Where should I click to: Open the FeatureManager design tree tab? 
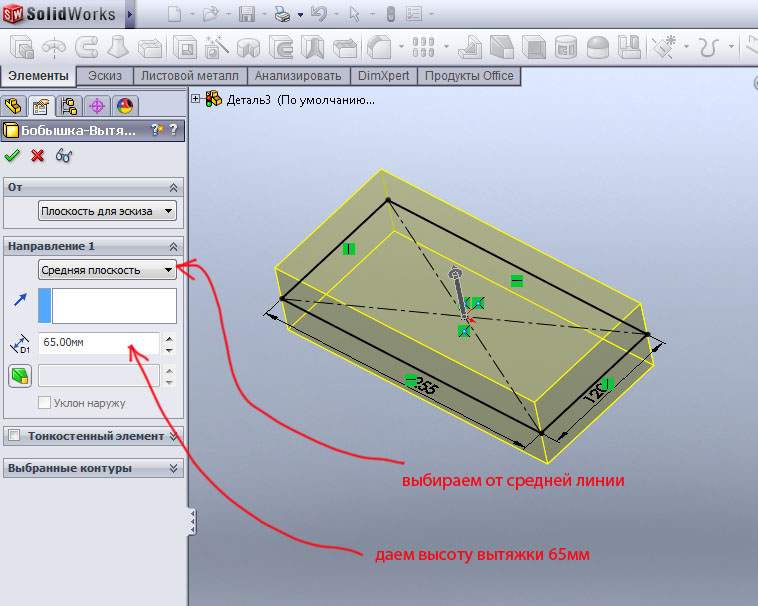(x=14, y=106)
